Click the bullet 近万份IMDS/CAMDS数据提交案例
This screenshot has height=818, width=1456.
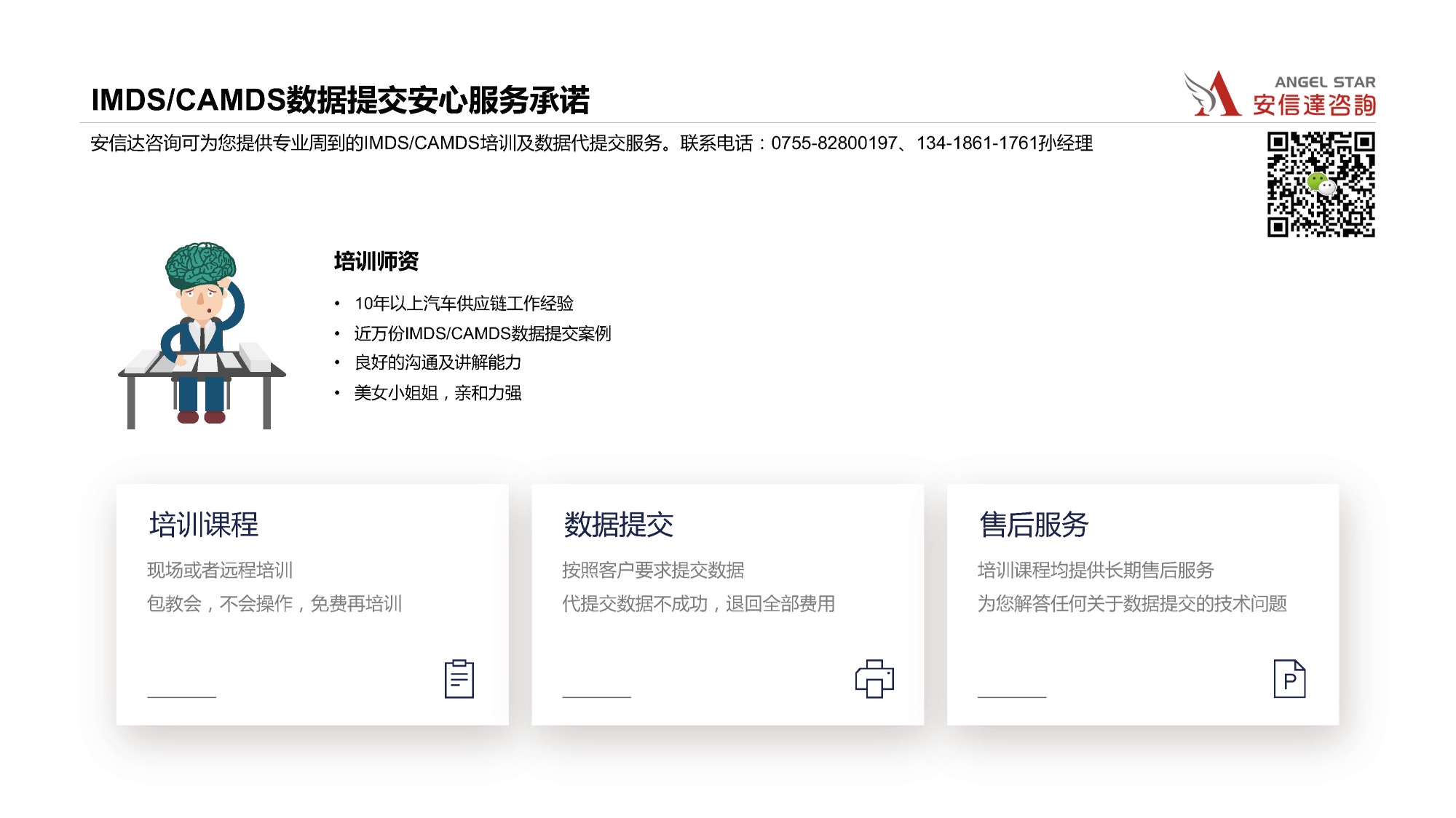click(x=483, y=333)
